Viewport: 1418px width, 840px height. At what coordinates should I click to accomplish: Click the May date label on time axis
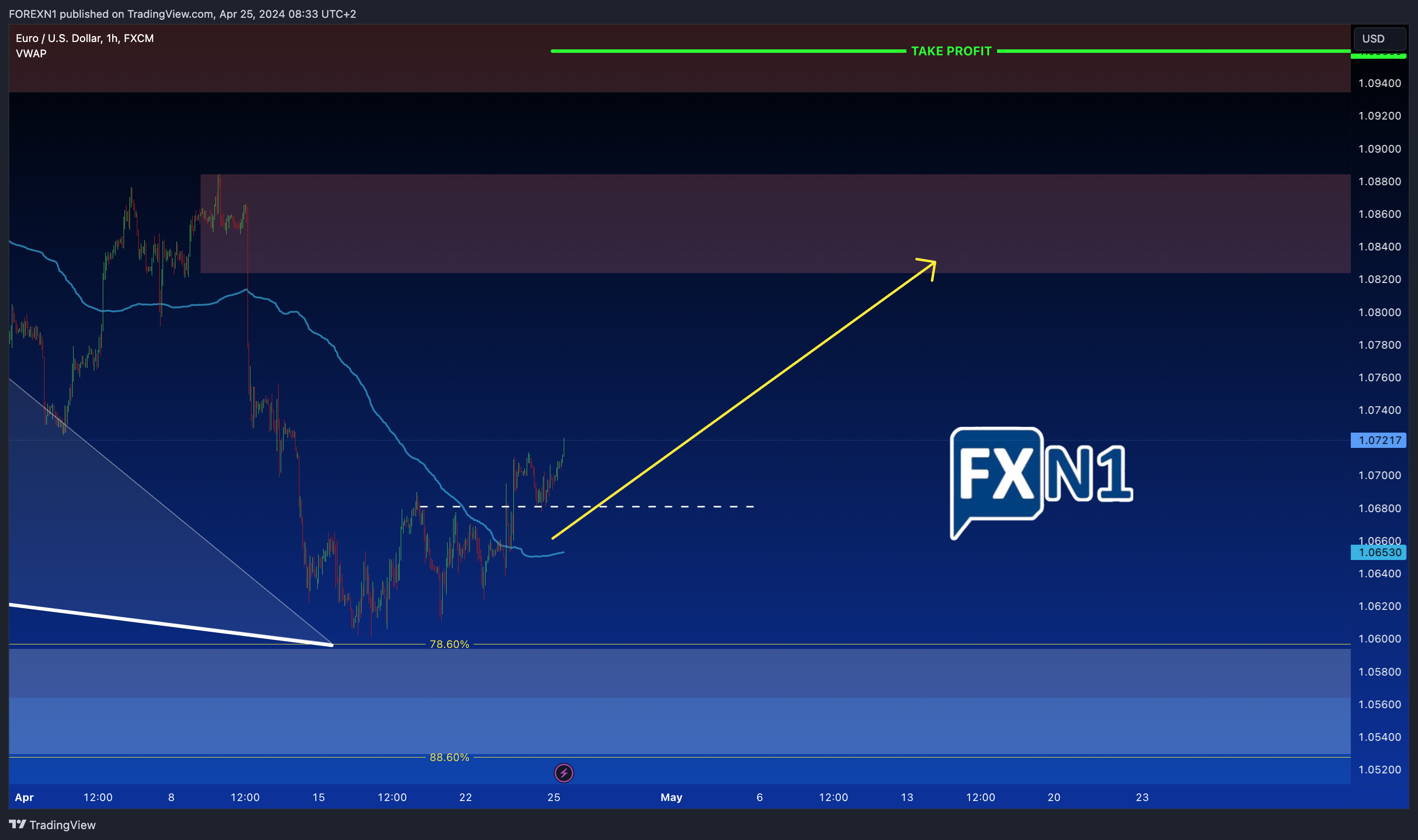[x=671, y=797]
